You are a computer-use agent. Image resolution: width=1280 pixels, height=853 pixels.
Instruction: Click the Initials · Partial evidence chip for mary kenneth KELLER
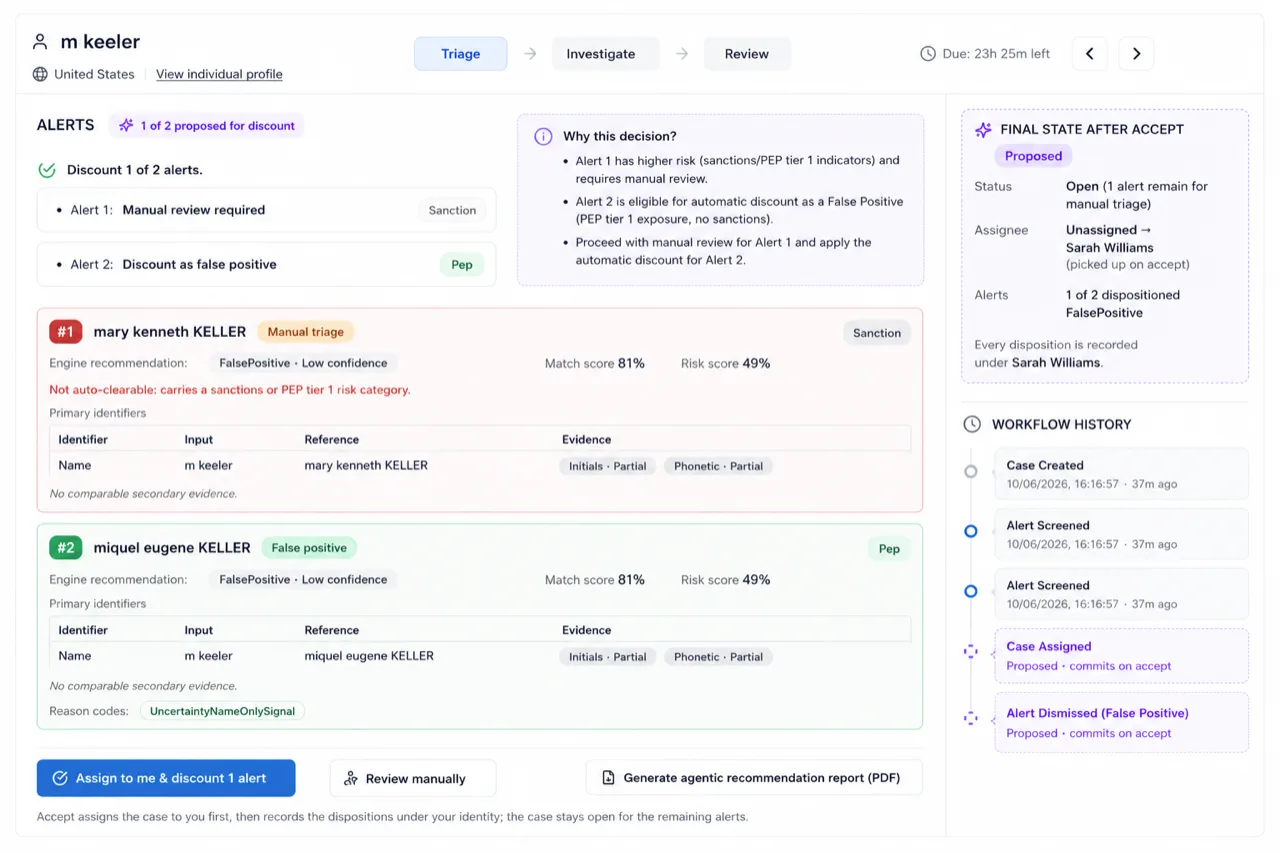[x=608, y=466]
